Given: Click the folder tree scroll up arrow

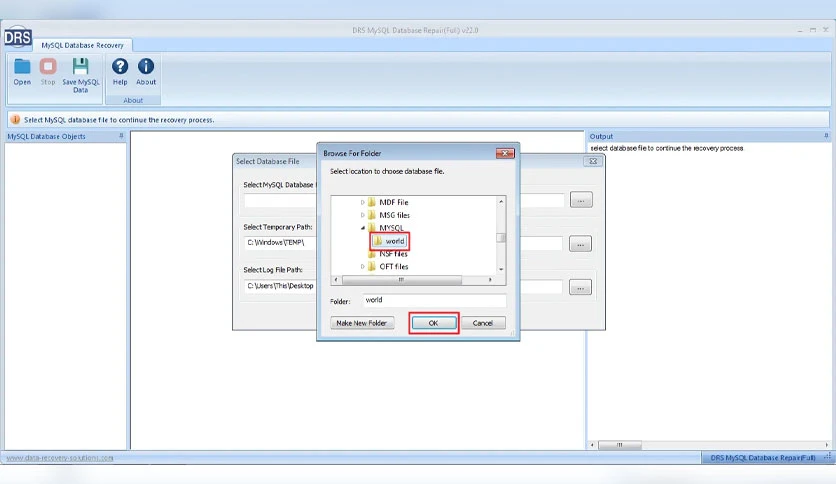Looking at the screenshot, I should [501, 201].
